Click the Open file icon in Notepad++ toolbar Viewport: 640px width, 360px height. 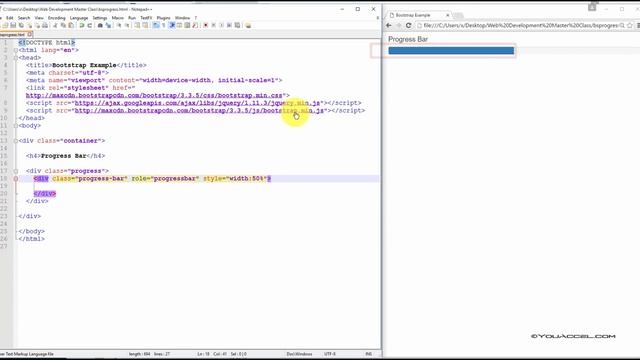[x=5, y=25]
